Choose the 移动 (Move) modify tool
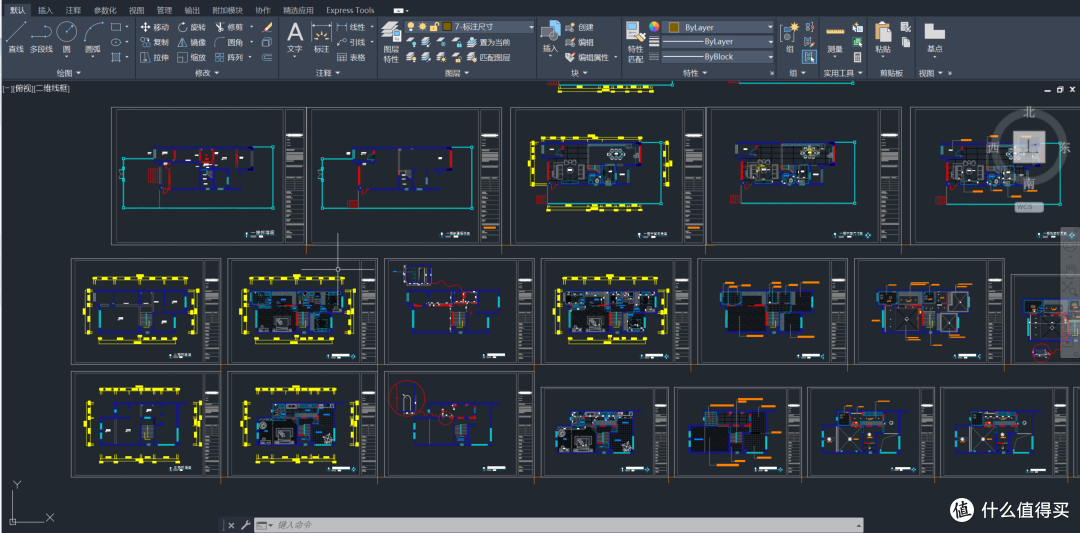 pyautogui.click(x=154, y=27)
